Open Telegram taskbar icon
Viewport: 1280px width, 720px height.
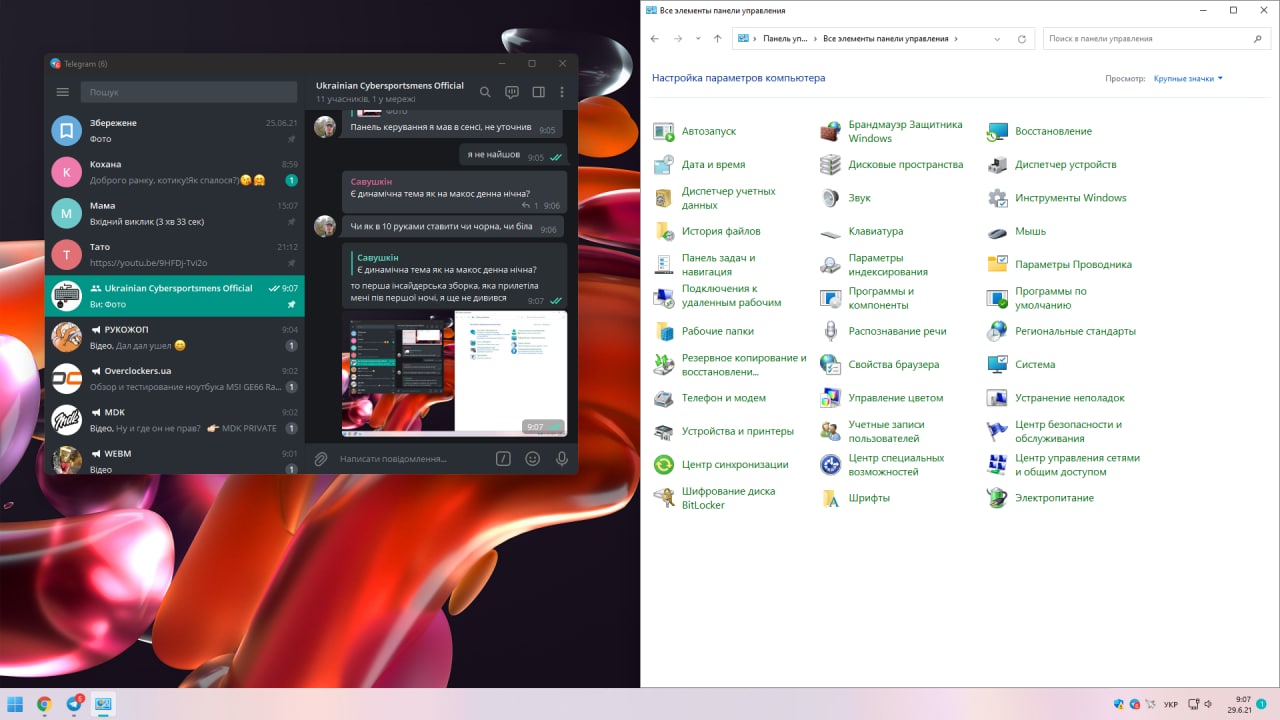click(74, 704)
